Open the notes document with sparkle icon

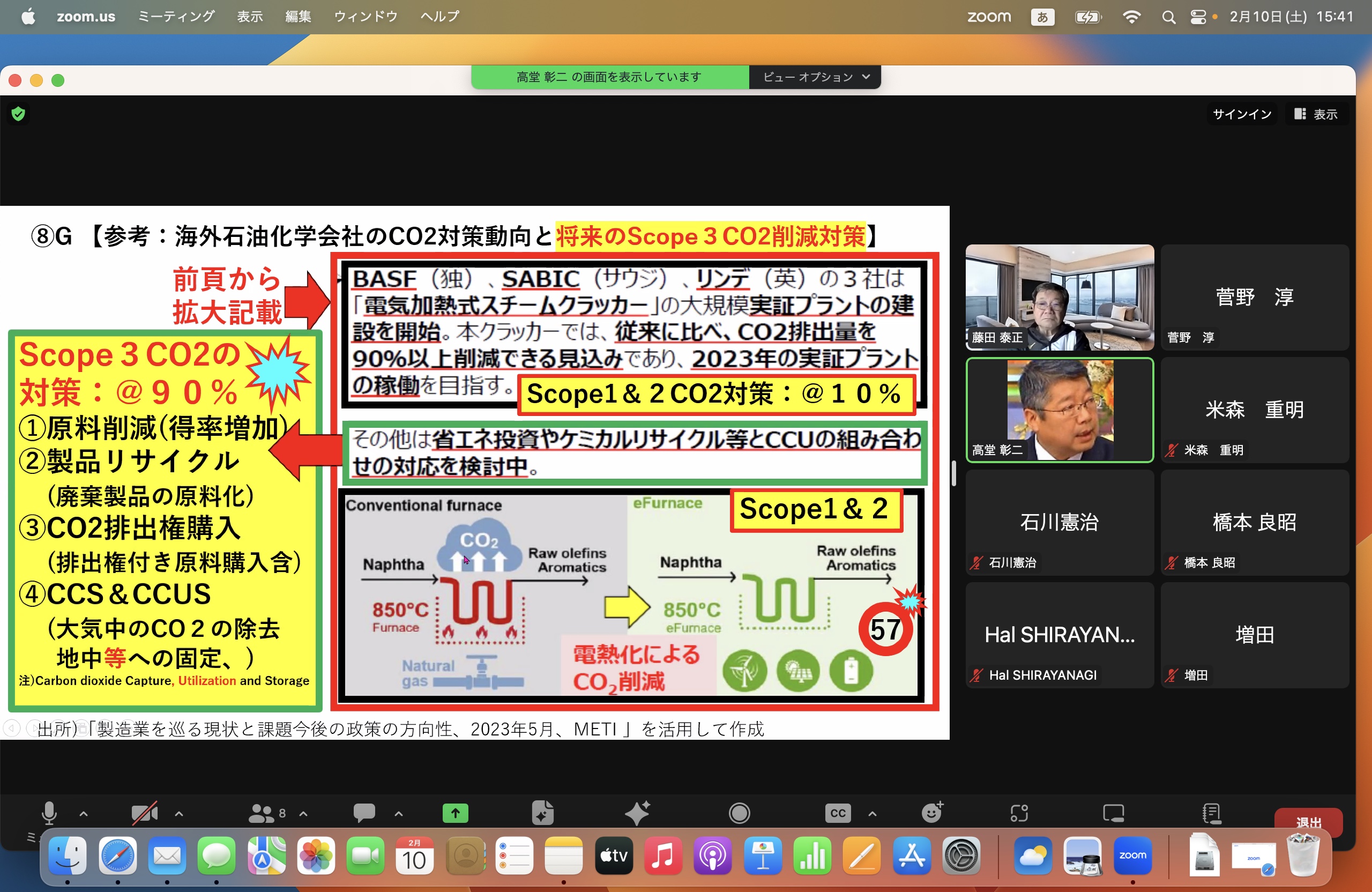click(x=542, y=813)
